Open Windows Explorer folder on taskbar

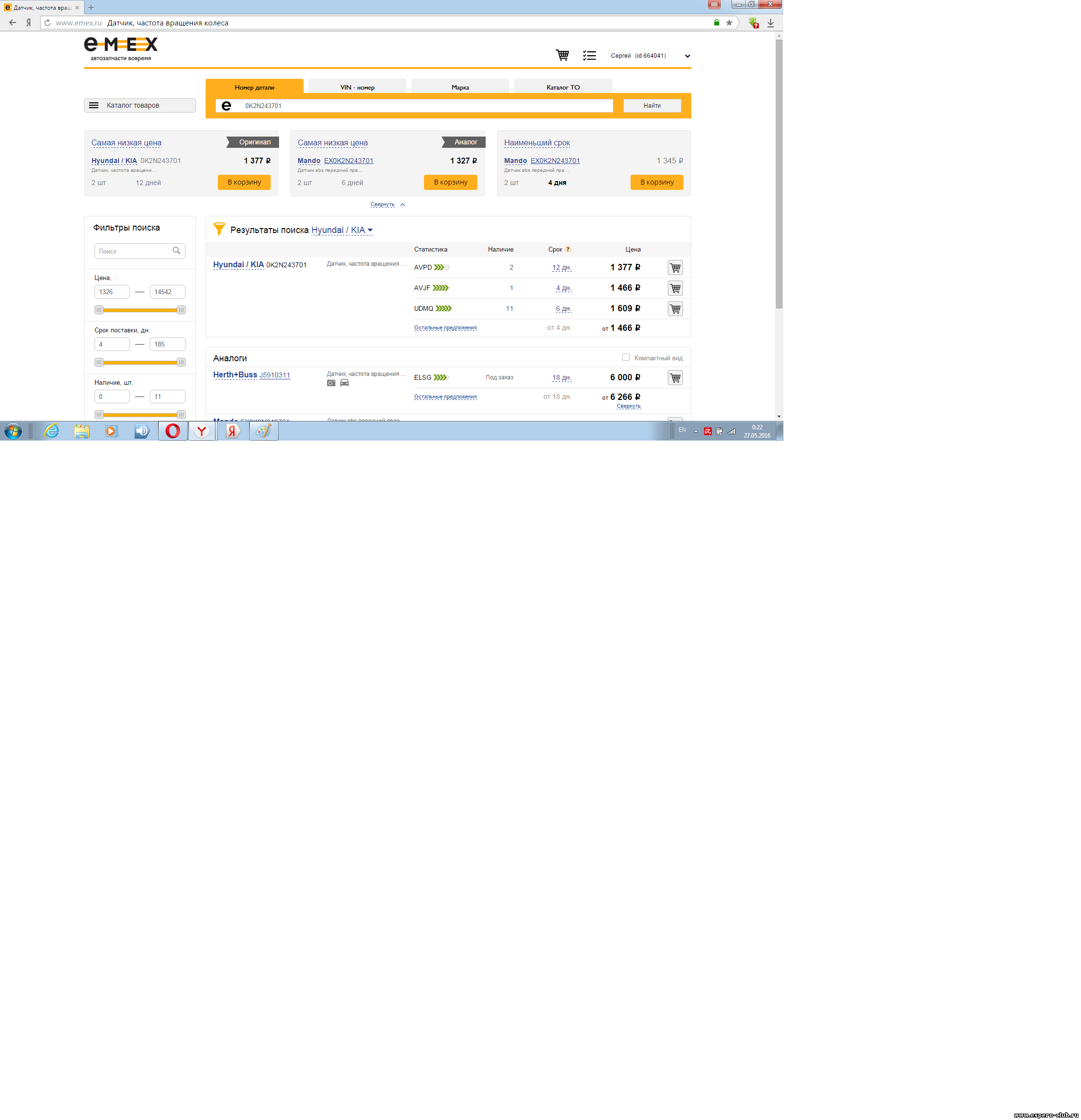point(82,431)
